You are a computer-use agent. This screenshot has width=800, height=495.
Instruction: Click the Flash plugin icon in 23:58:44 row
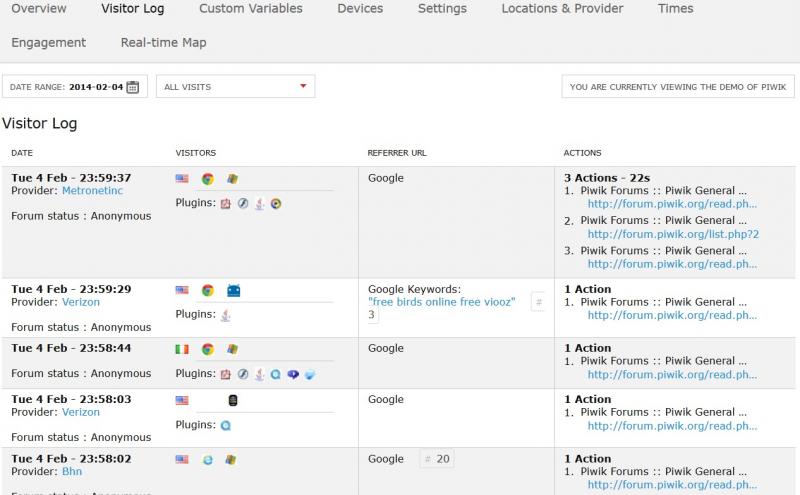pos(243,374)
